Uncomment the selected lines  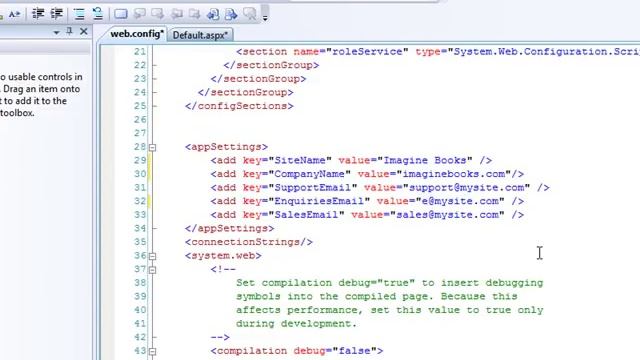(x=98, y=14)
